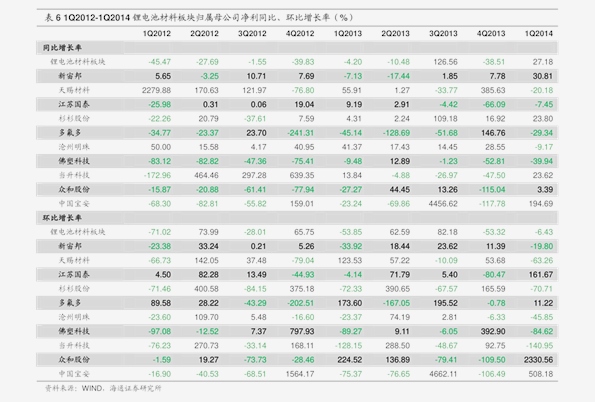This screenshot has width=595, height=402.
Task: Click the cell showing 375.18
Action: click(x=302, y=289)
